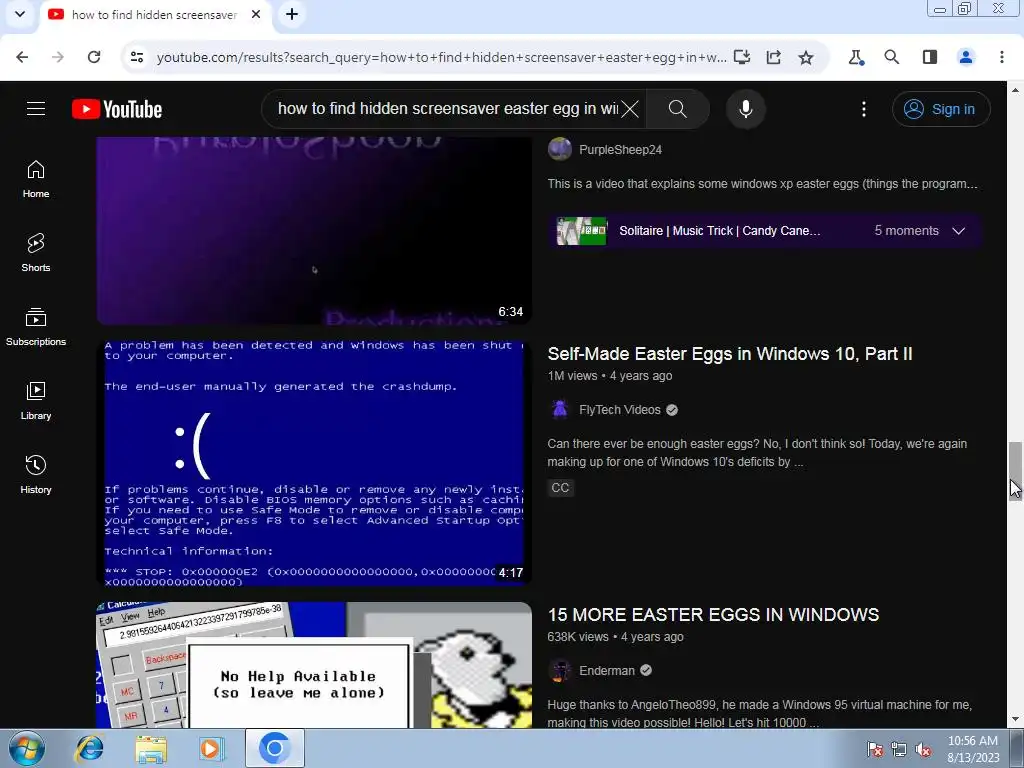Reload the page
The width and height of the screenshot is (1024, 768).
coord(94,57)
